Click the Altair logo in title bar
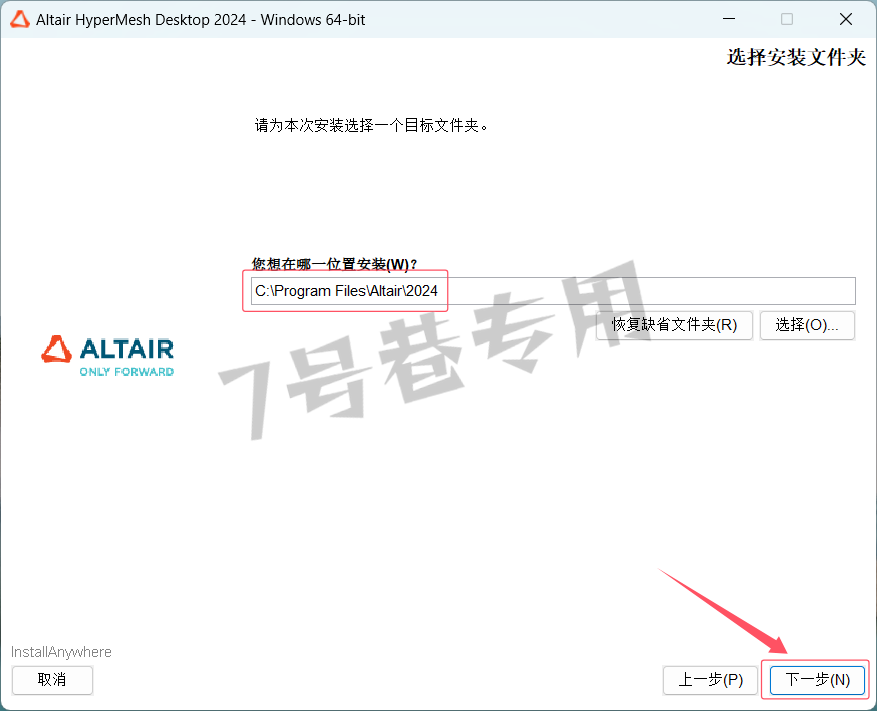Viewport: 877px width, 711px height. point(20,20)
